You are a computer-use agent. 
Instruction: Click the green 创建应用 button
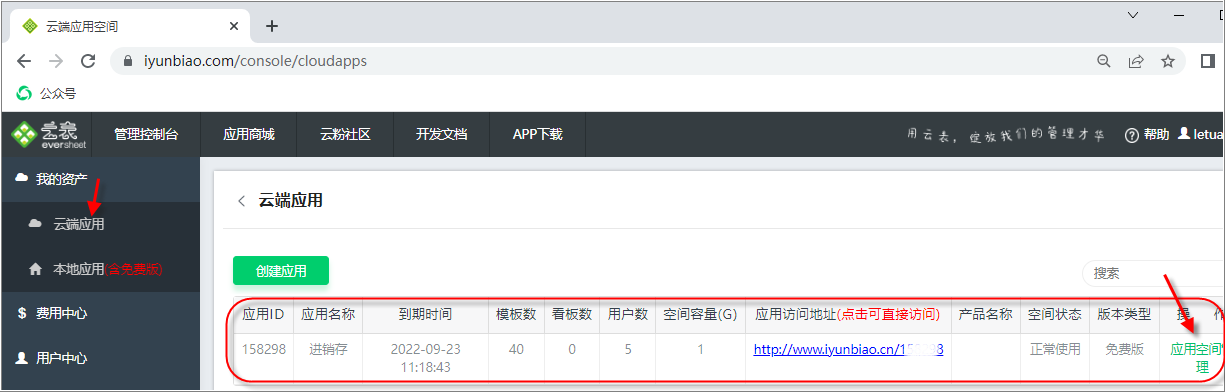point(281,271)
